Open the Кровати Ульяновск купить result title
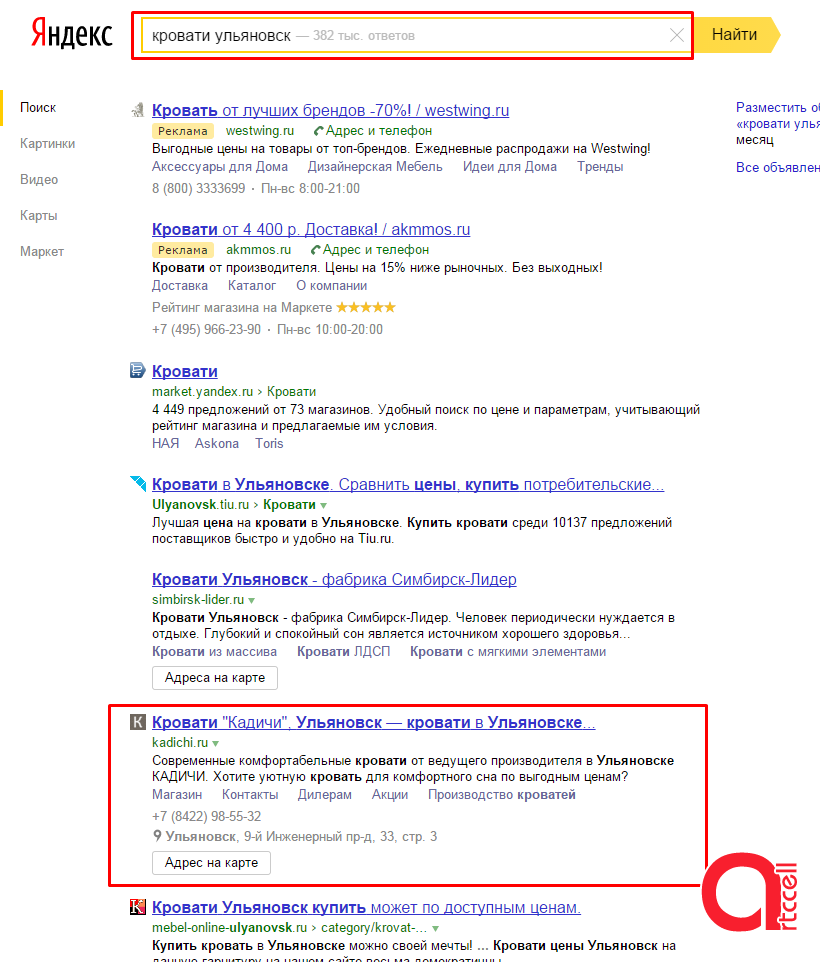The height and width of the screenshot is (962, 820). [366, 907]
